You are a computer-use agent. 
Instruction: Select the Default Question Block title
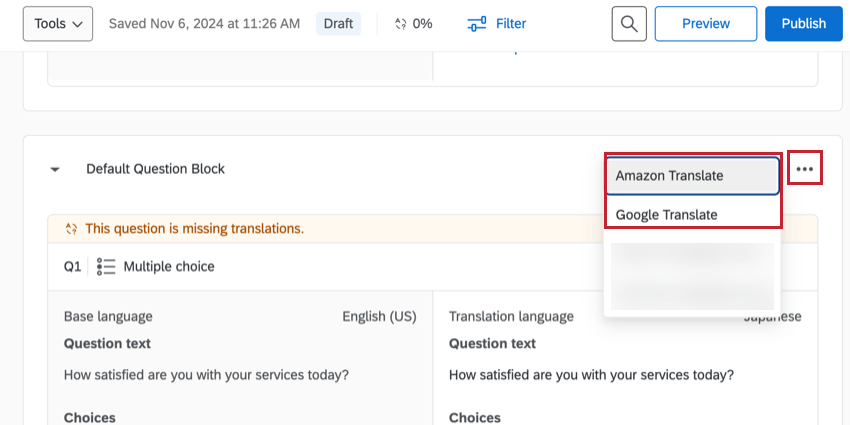click(155, 169)
